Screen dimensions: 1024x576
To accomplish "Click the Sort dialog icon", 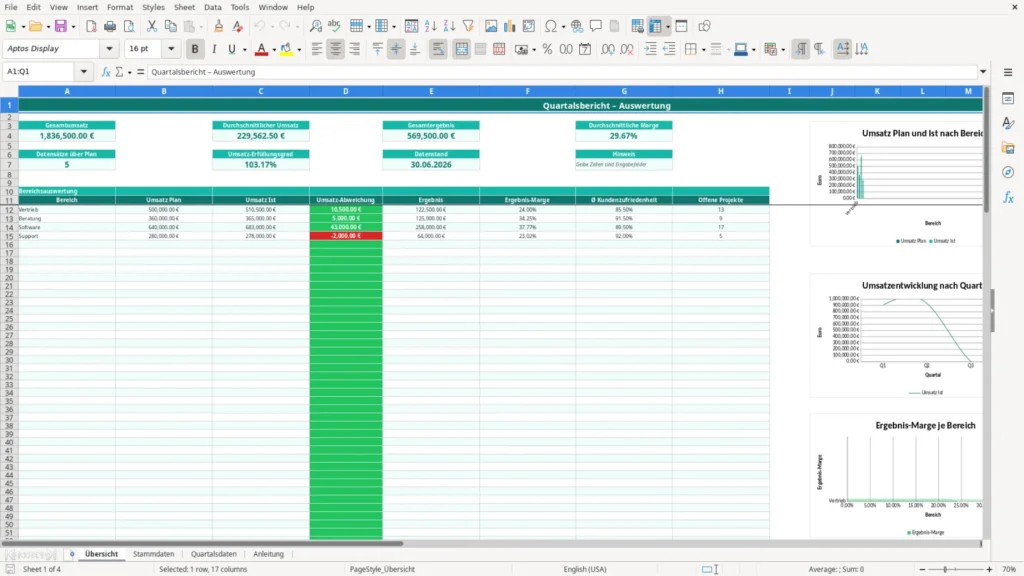I will [x=411, y=26].
